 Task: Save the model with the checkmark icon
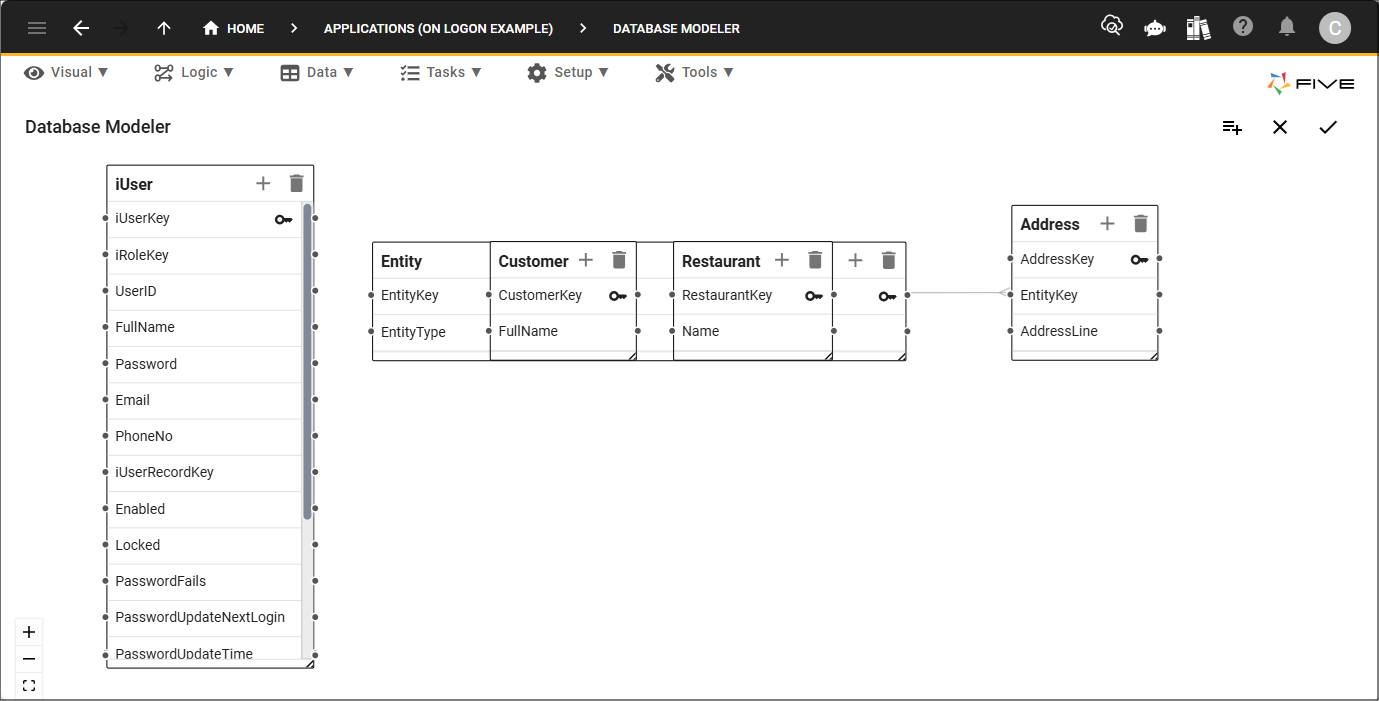coord(1328,127)
